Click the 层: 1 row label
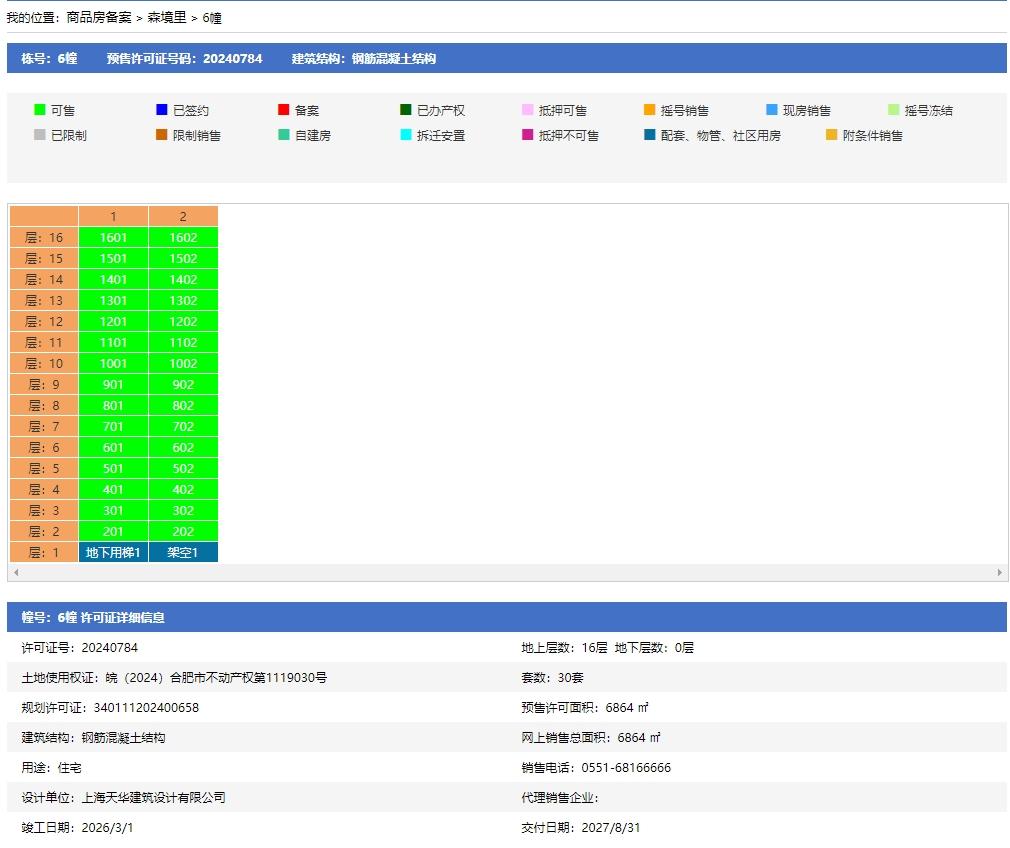 (x=44, y=552)
